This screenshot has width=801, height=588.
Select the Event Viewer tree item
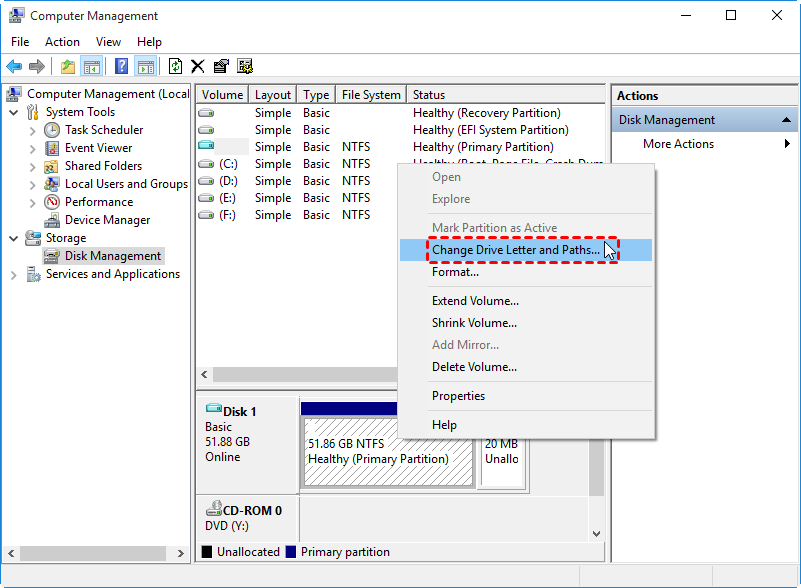pyautogui.click(x=98, y=148)
